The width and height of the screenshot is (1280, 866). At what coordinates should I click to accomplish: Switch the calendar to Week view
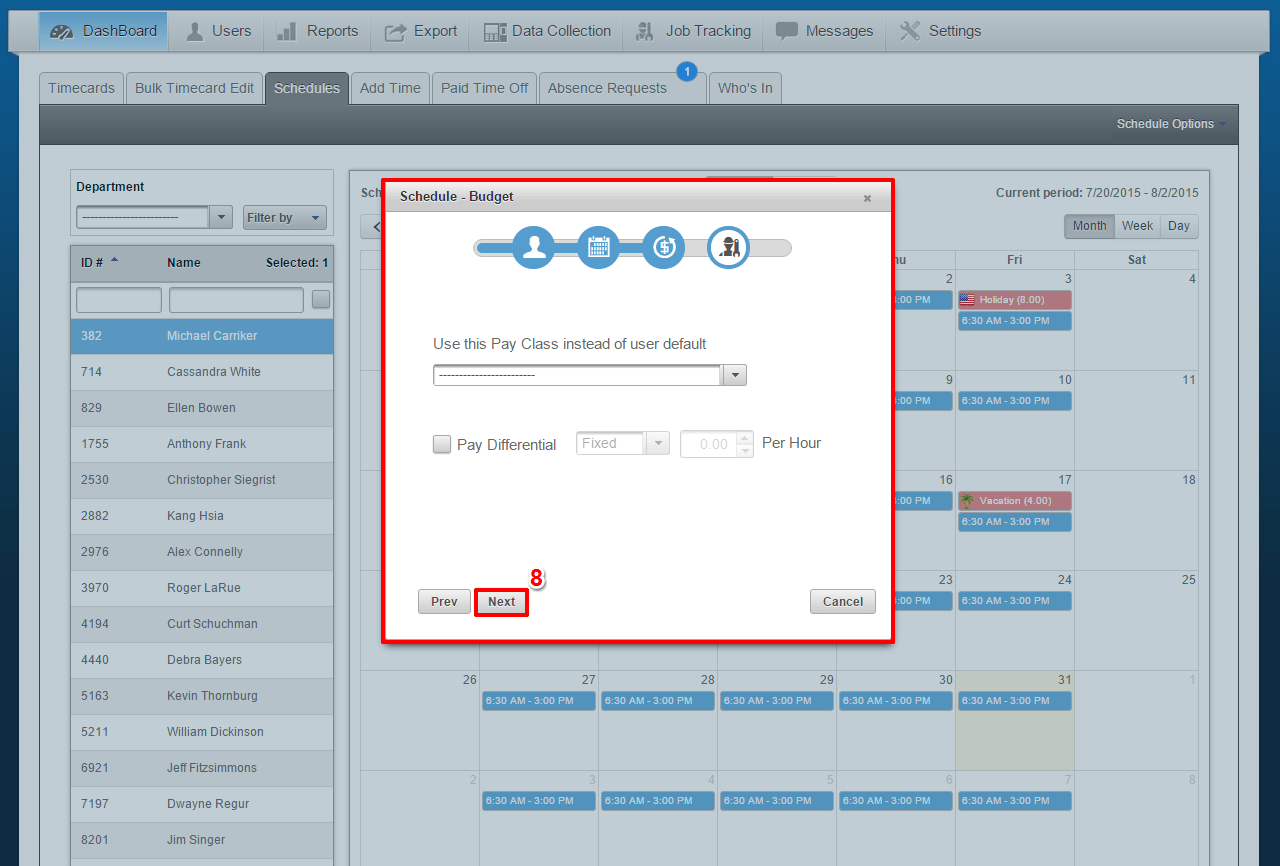pyautogui.click(x=1137, y=226)
